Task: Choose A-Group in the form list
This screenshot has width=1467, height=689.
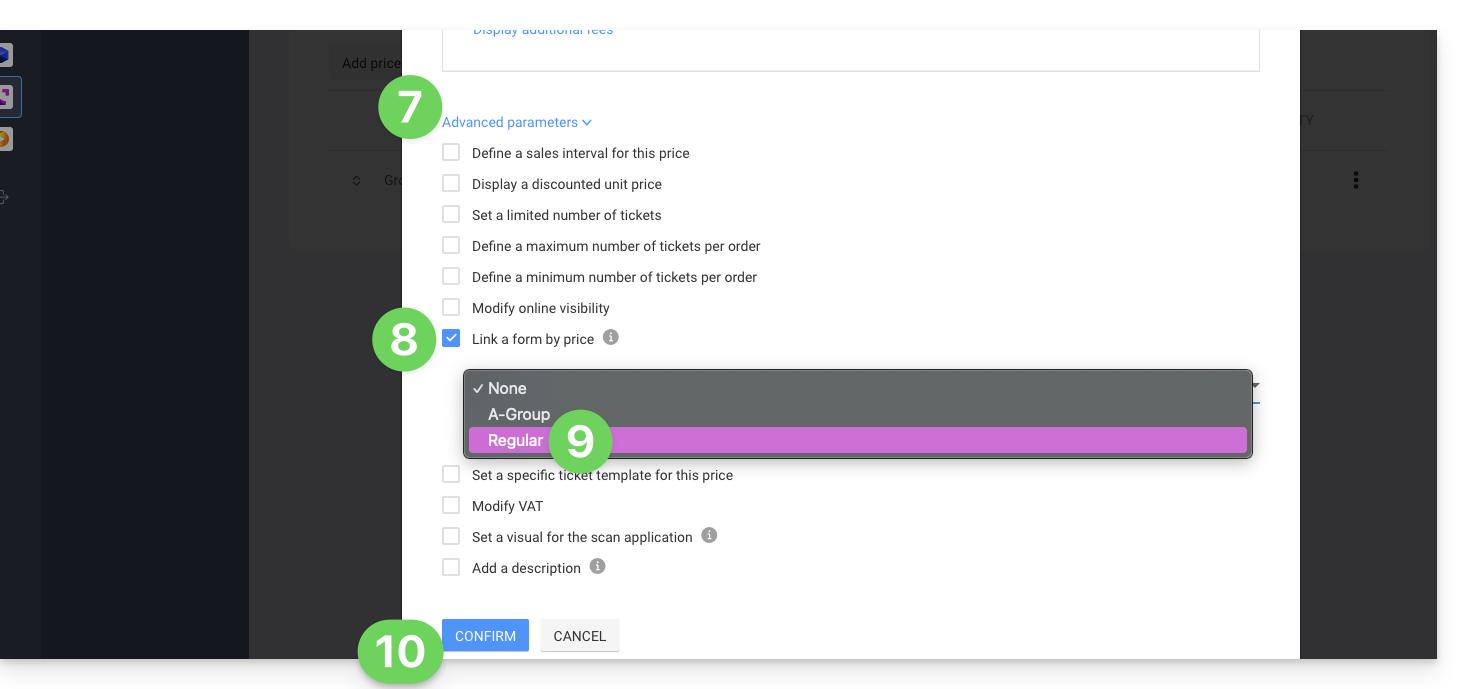Action: point(519,414)
